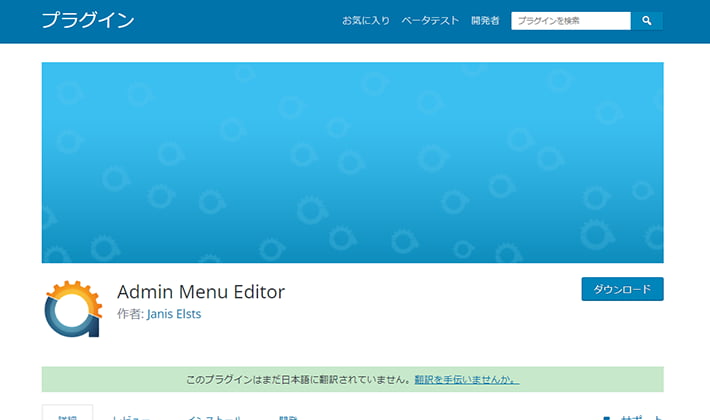710x420 pixels.
Task: Focus the プラグインを検索 search field
Action: pos(571,21)
